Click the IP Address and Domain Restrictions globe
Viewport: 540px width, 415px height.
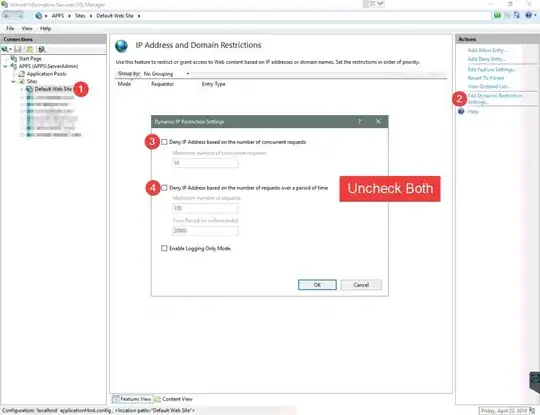coord(122,46)
